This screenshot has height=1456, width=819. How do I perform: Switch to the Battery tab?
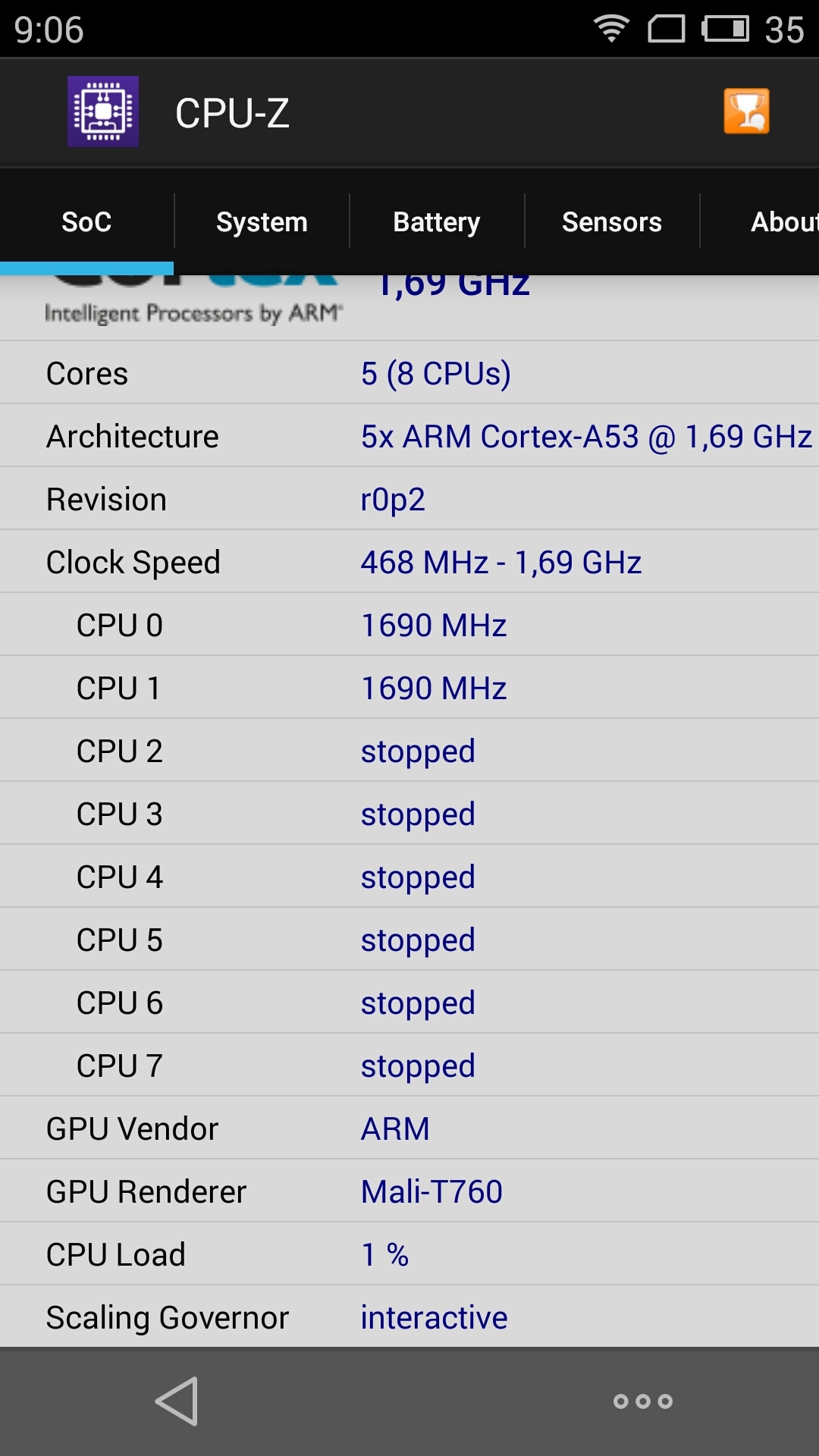tap(437, 221)
